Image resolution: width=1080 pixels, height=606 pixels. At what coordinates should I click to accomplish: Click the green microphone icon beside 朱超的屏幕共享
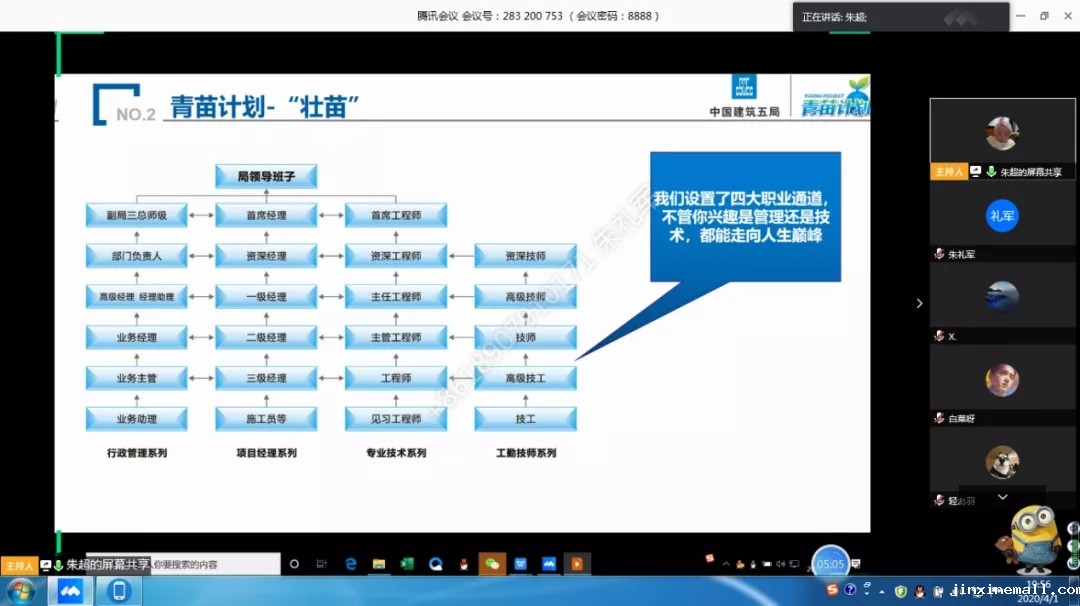tap(991, 172)
